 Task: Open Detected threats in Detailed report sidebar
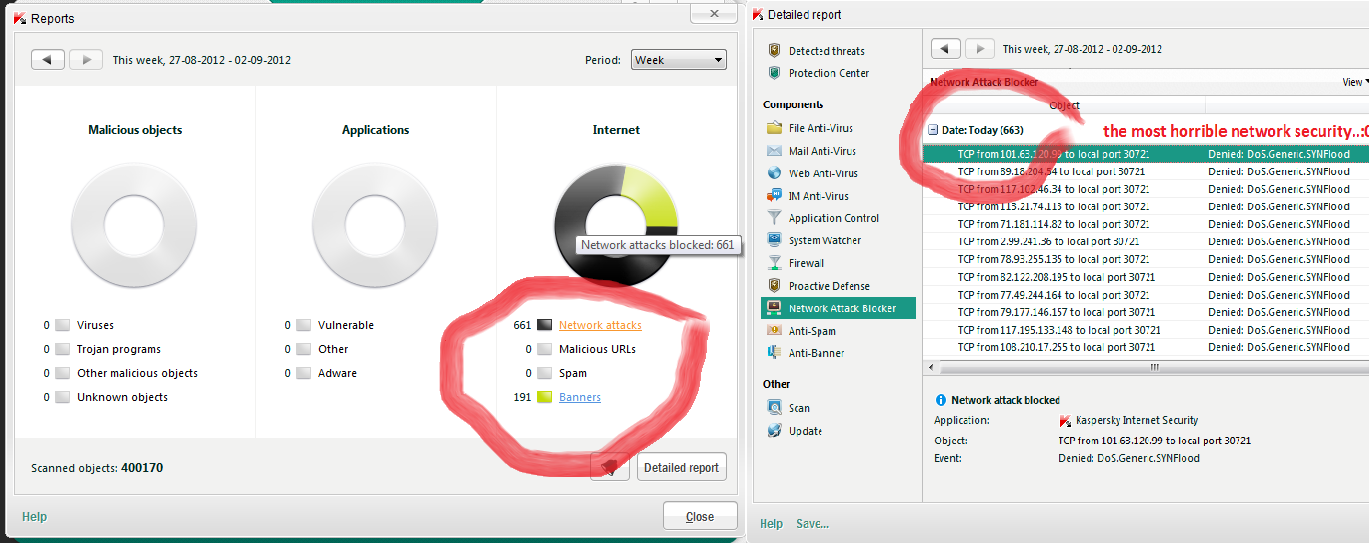coord(826,51)
